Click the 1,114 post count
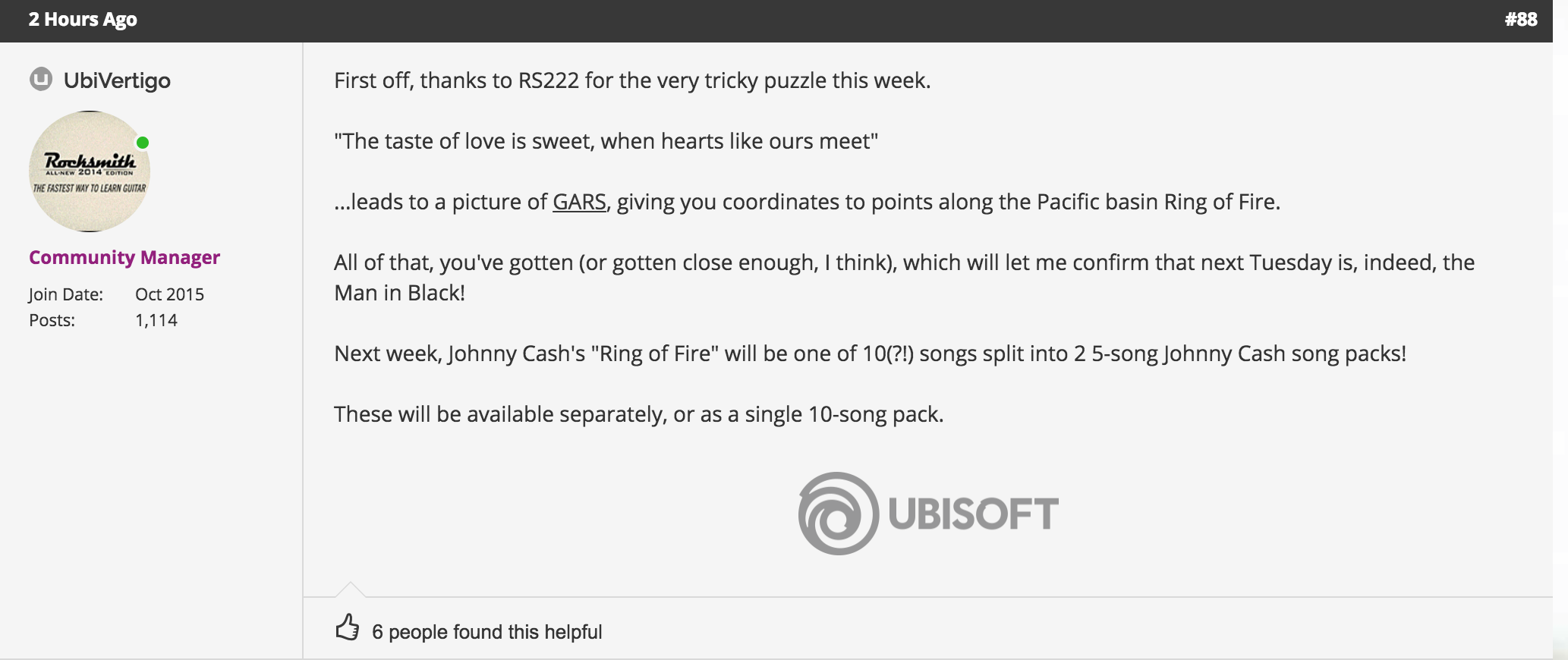Screen dimensions: 1568x660 156,320
